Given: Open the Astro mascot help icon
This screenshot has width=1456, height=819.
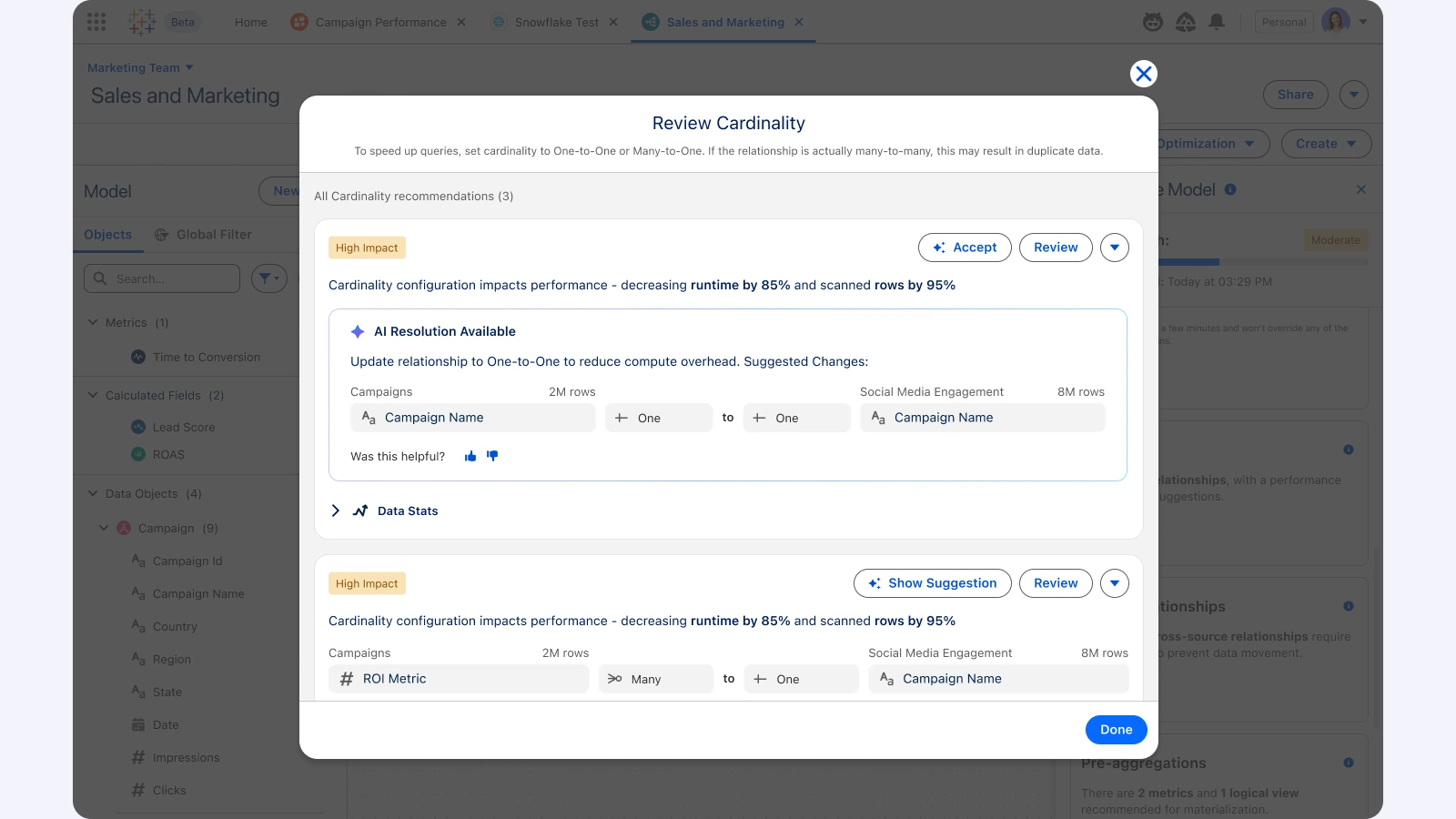Looking at the screenshot, I should [1153, 22].
